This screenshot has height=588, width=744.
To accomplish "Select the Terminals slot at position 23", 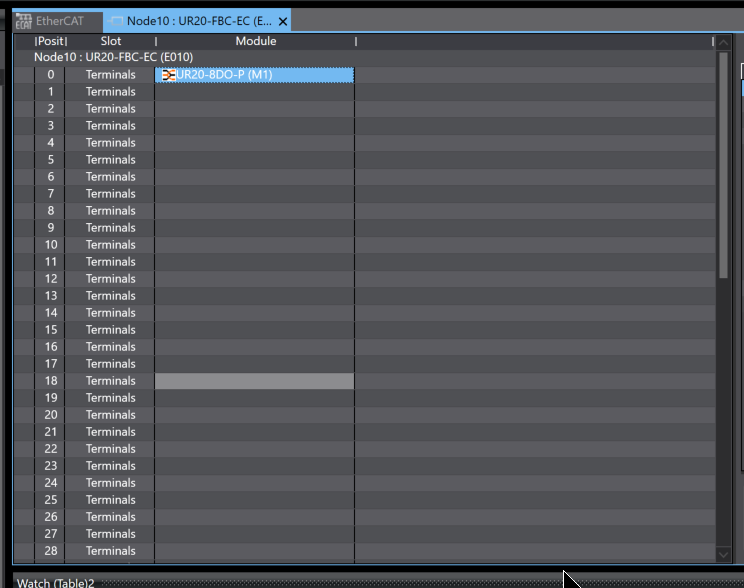I will [110, 466].
